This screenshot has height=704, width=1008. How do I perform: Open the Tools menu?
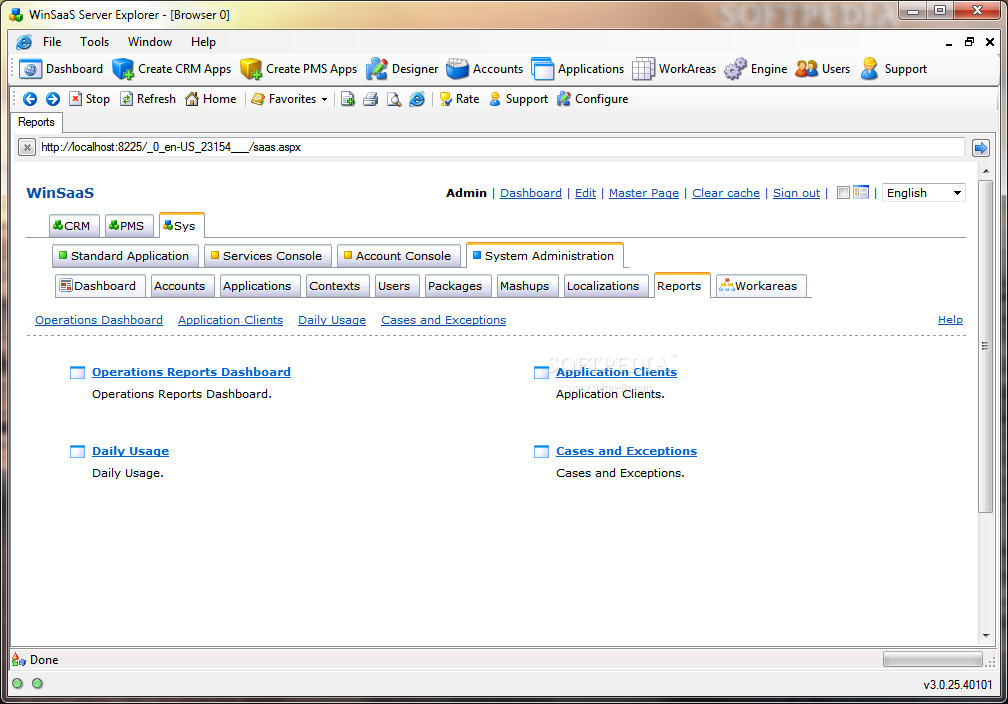[x=94, y=42]
